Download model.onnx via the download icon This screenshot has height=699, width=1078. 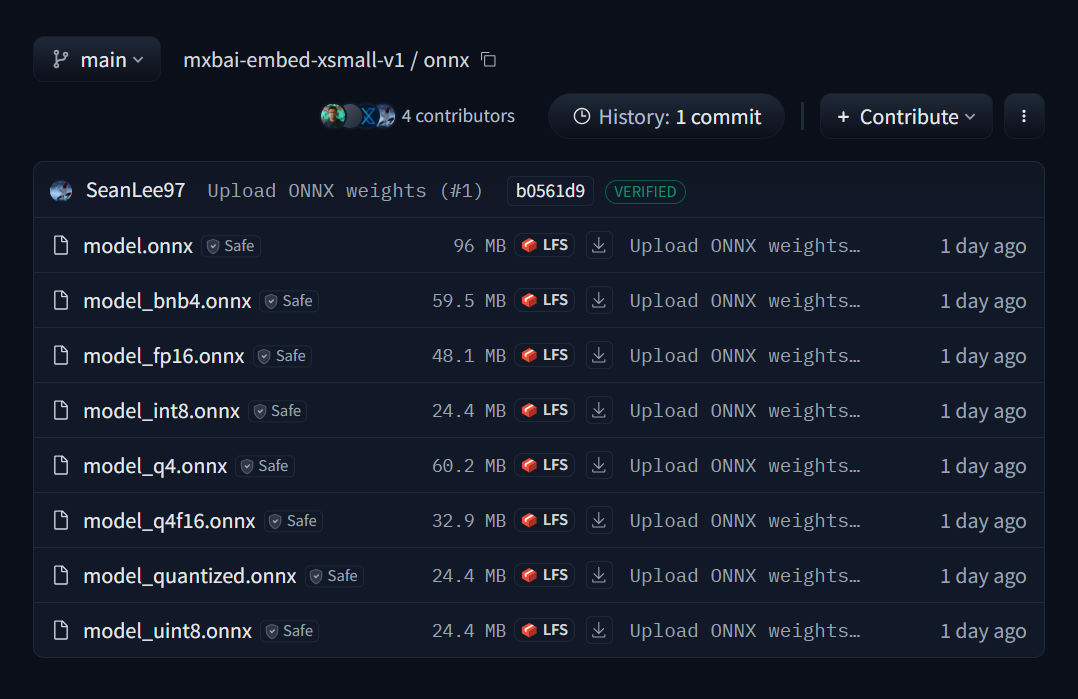pyautogui.click(x=599, y=245)
